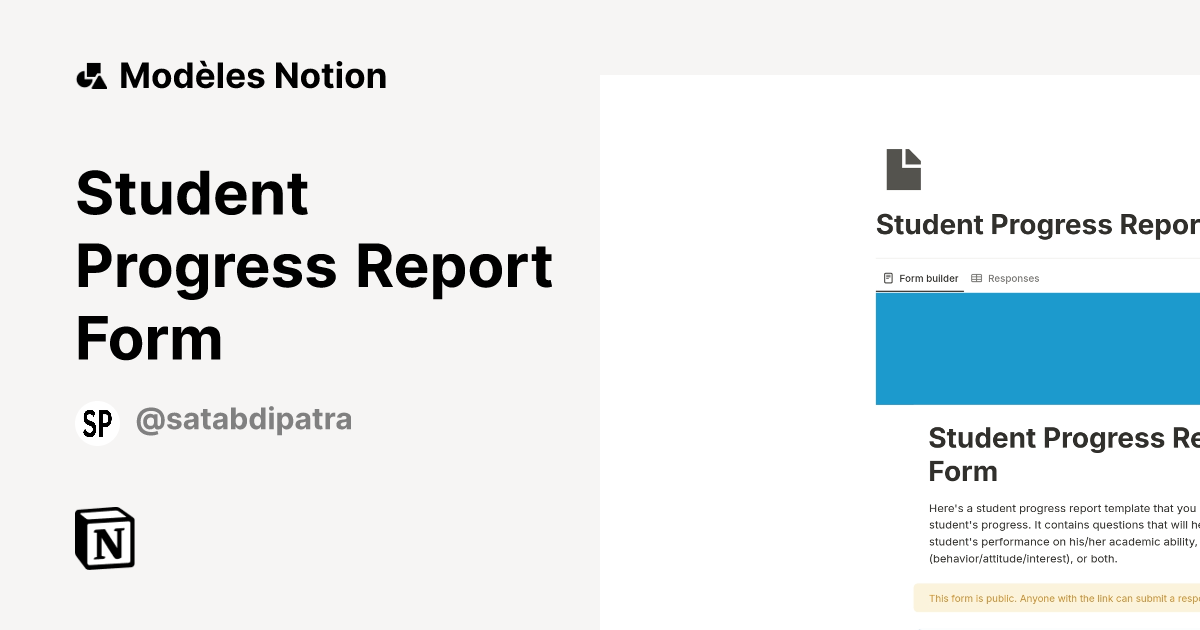This screenshot has height=630, width=1200.
Task: Click the yellow notice banner background
Action: [1055, 597]
